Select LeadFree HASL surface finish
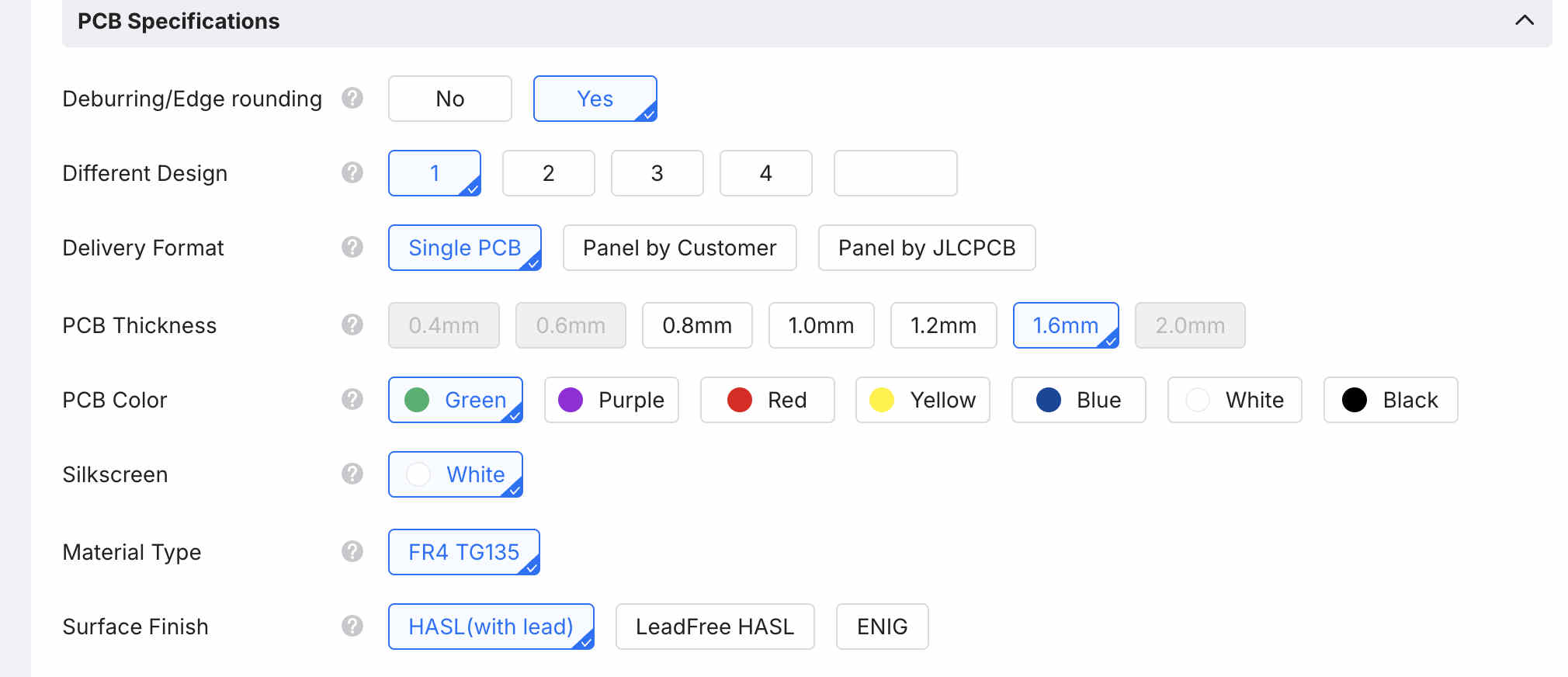1568x677 pixels. point(714,627)
